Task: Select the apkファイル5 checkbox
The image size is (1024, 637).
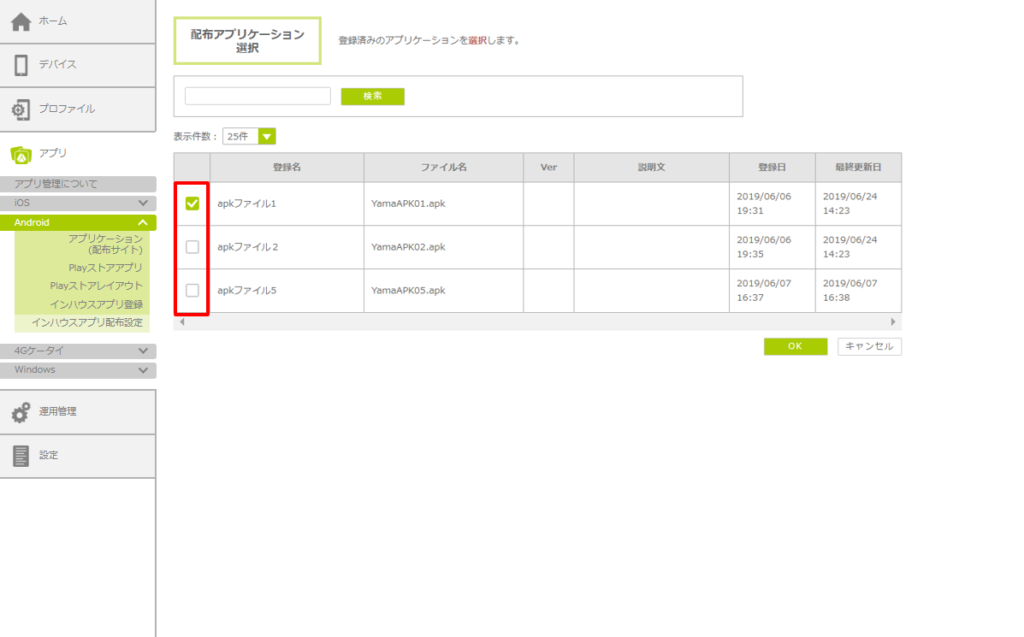Action: tap(192, 291)
